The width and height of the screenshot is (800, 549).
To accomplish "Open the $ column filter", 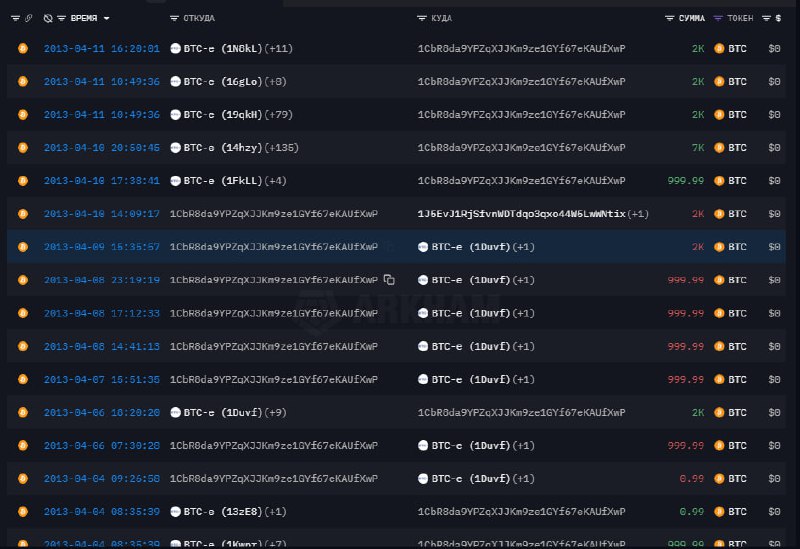I will [x=766, y=18].
